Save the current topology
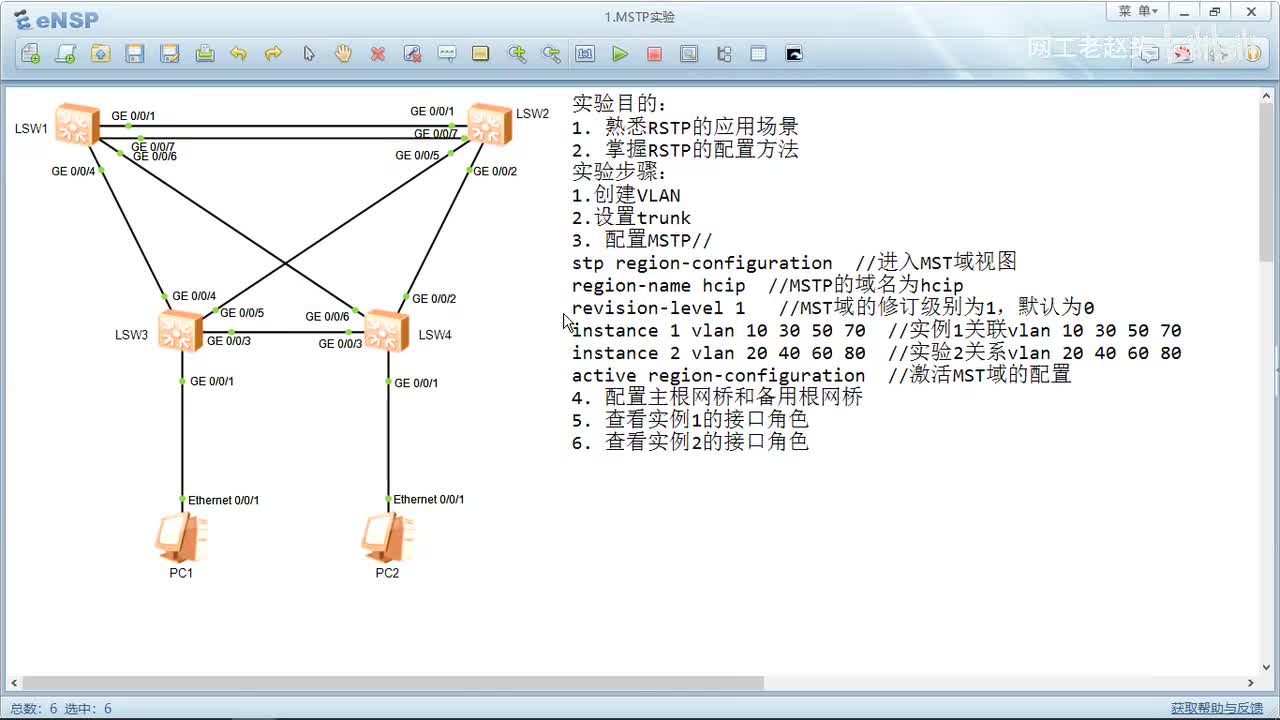 coord(135,54)
